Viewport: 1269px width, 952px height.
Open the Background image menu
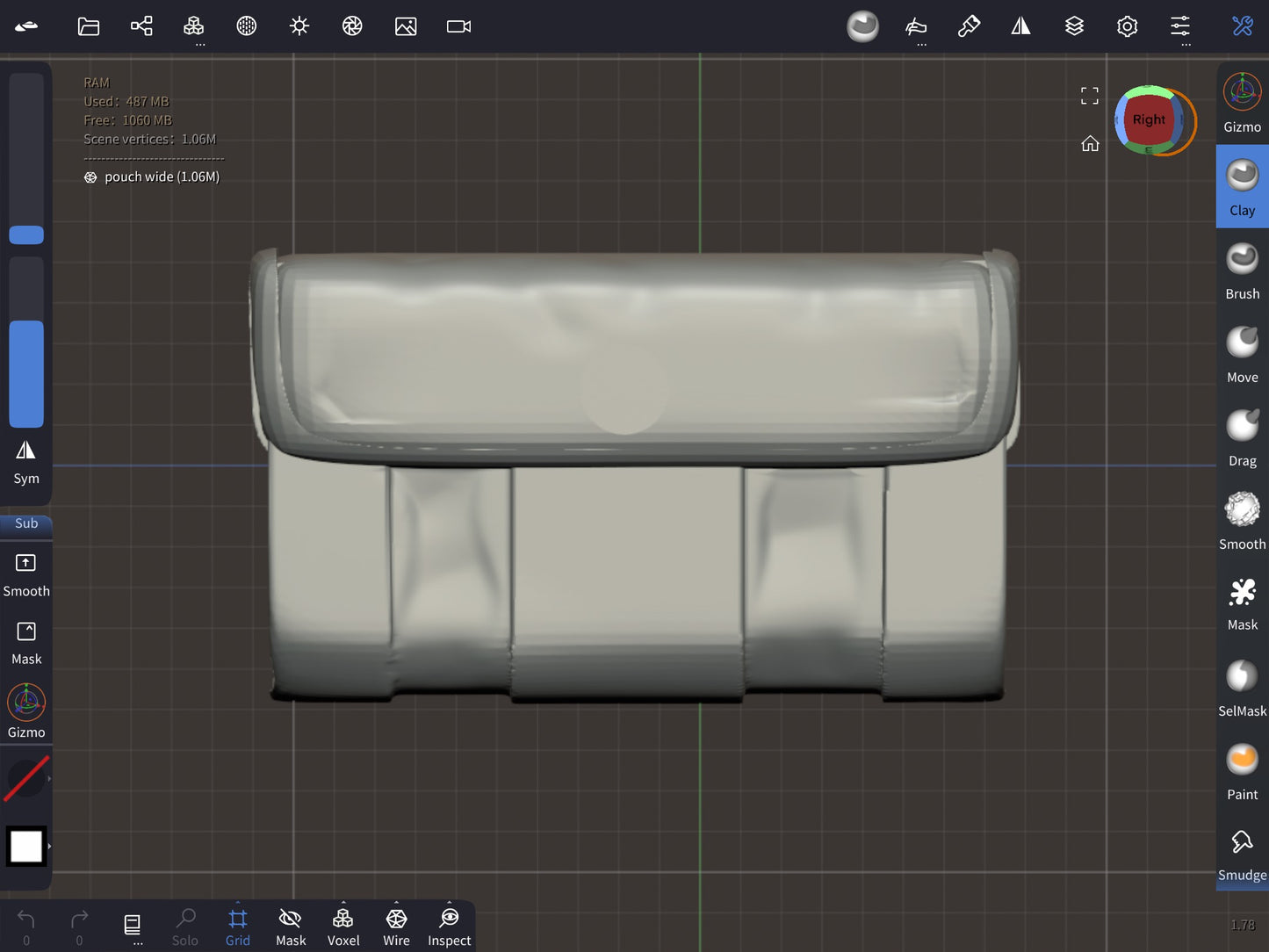pos(406,26)
